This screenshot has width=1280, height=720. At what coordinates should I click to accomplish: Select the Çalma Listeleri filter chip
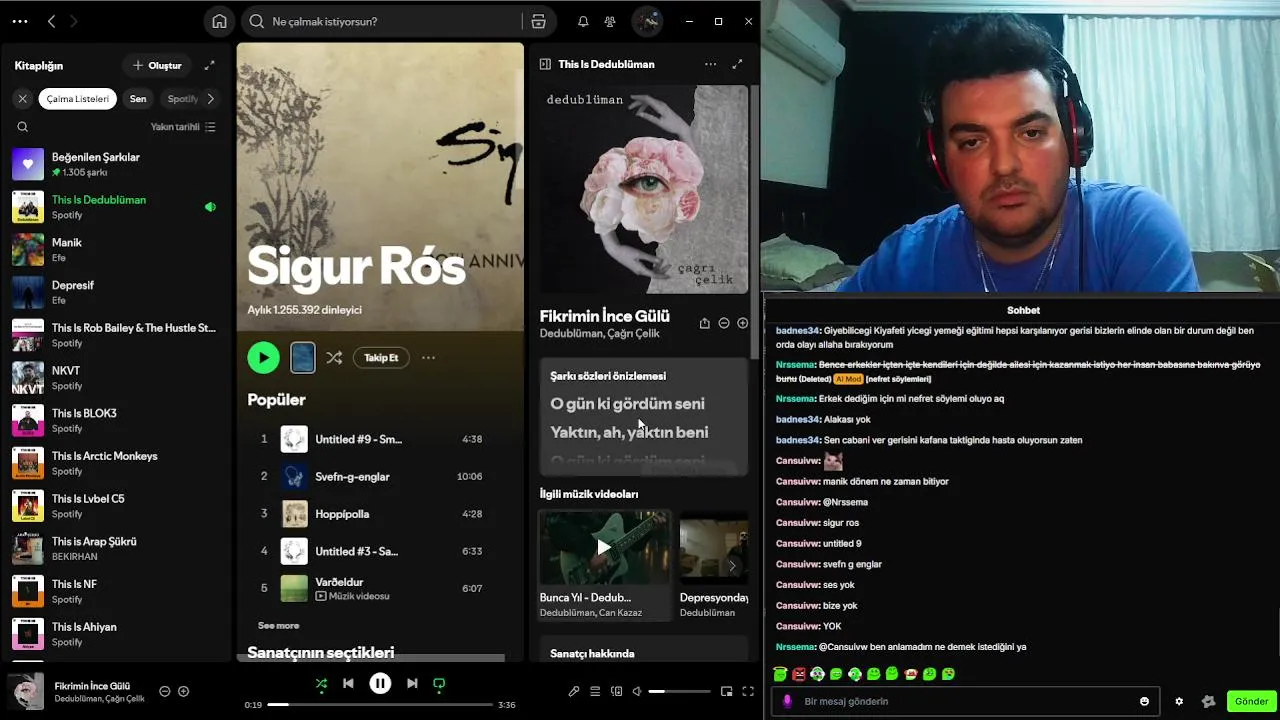click(78, 99)
